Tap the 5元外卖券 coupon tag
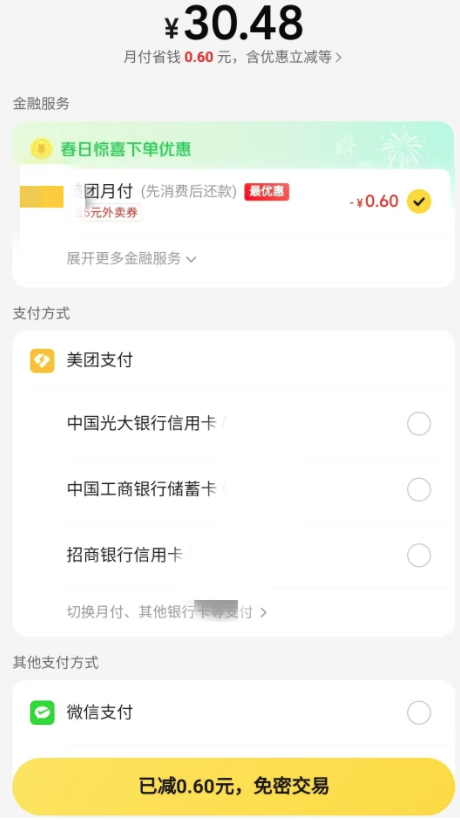The height and width of the screenshot is (820, 460). pos(108,212)
